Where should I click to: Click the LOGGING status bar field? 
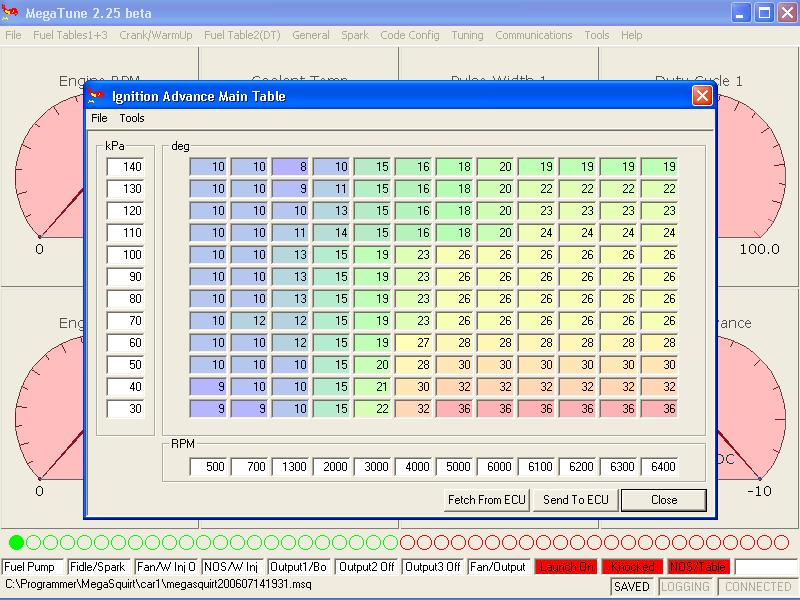[685, 587]
